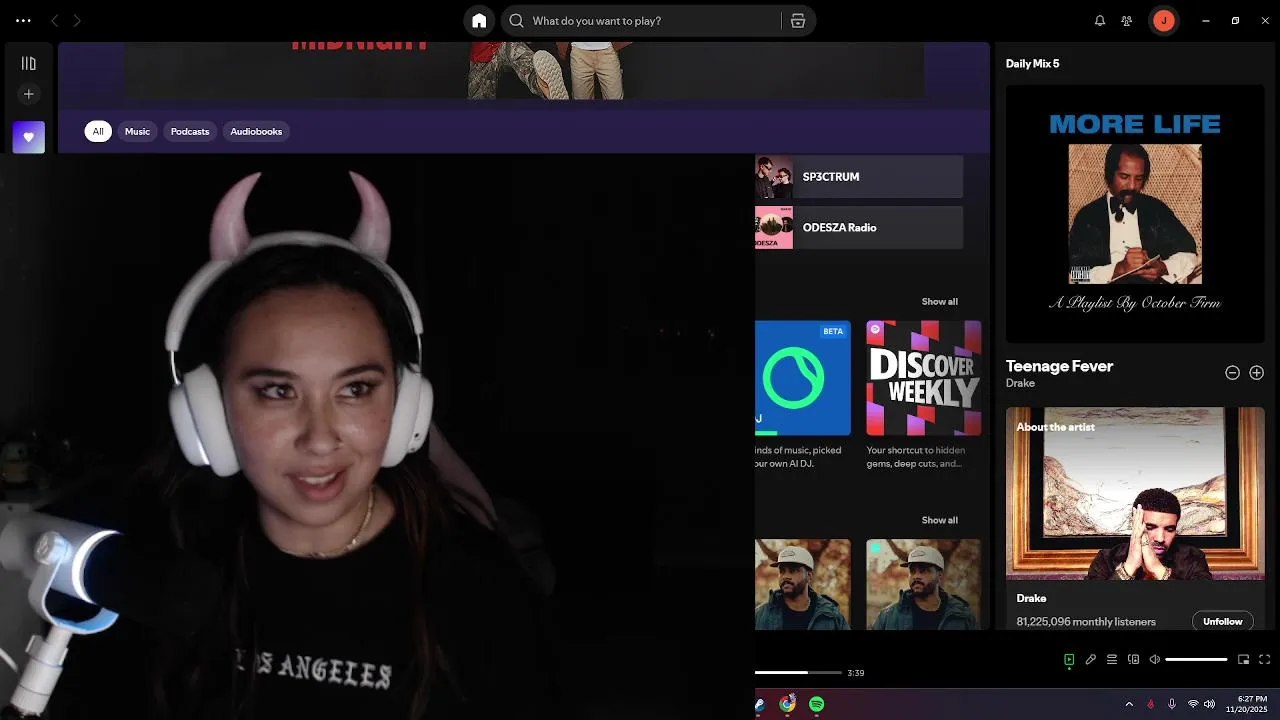Click the taskbar microphone icon
Screen dimensions: 1280x720
tap(1172, 704)
